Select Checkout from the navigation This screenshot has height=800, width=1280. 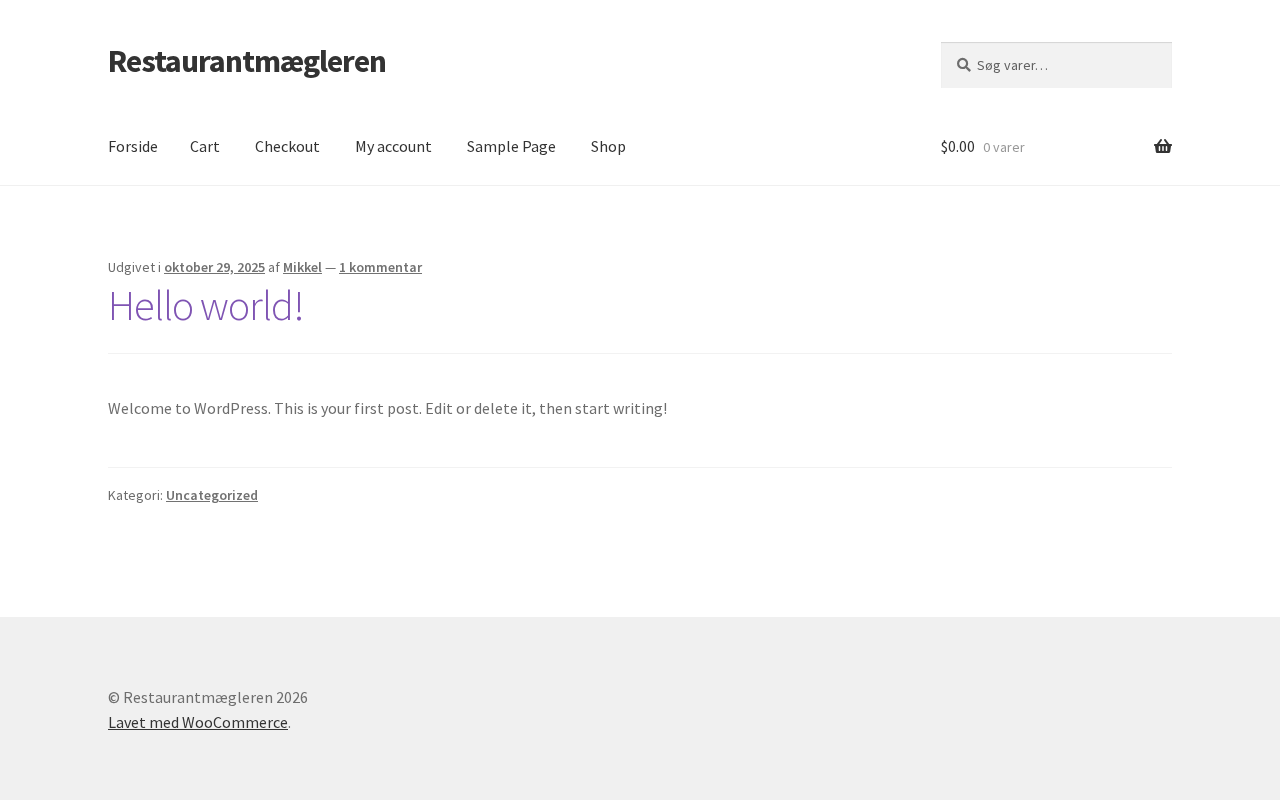[x=287, y=146]
